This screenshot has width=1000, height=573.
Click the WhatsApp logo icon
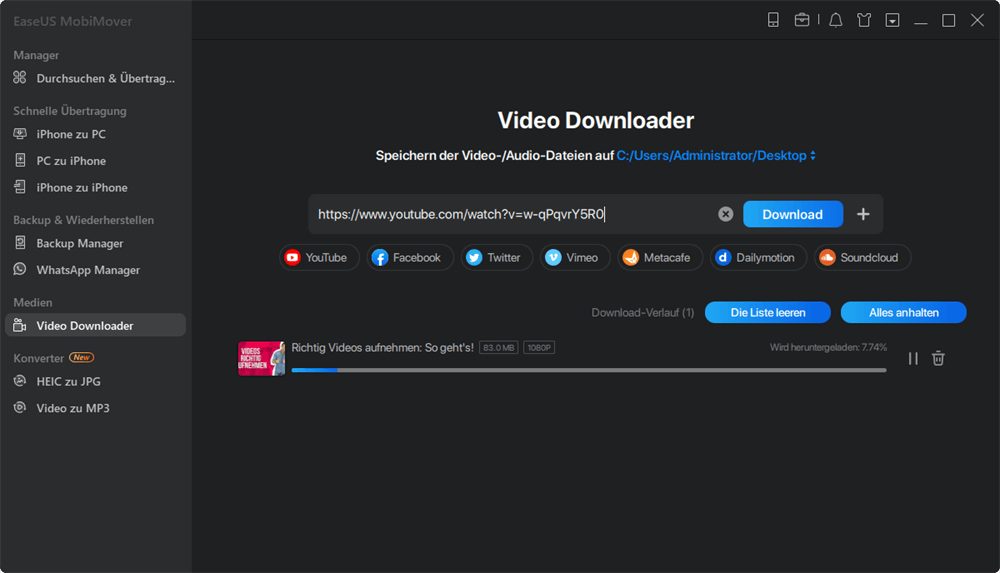pyautogui.click(x=20, y=269)
